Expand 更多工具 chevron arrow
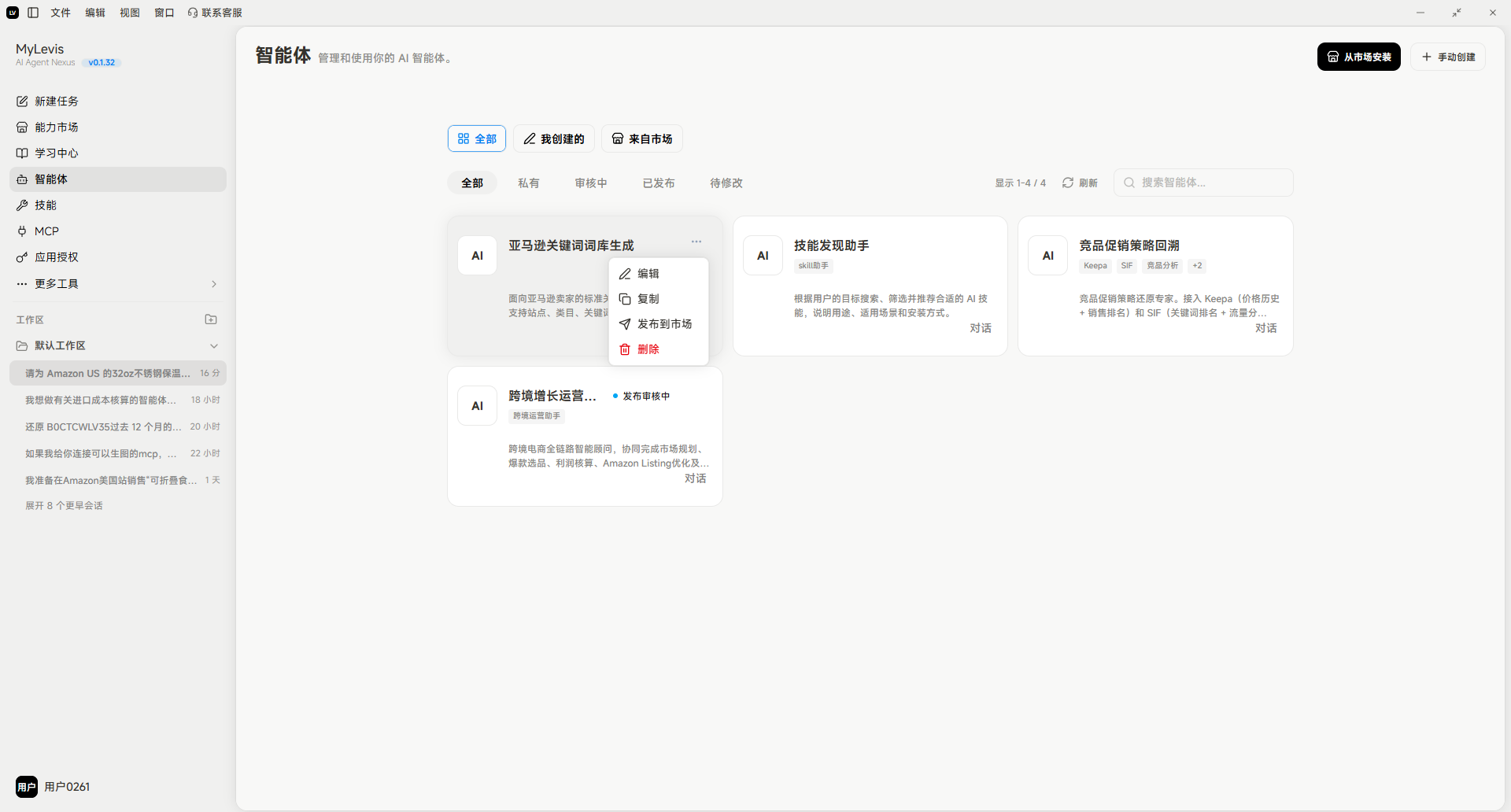This screenshot has width=1511, height=812. (x=214, y=284)
